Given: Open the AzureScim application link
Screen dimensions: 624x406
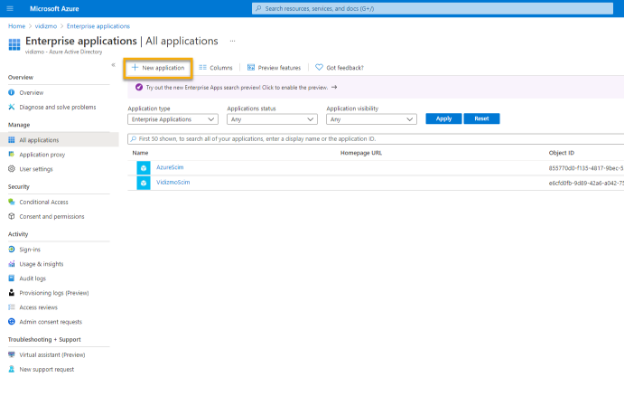Looking at the screenshot, I should click(170, 167).
